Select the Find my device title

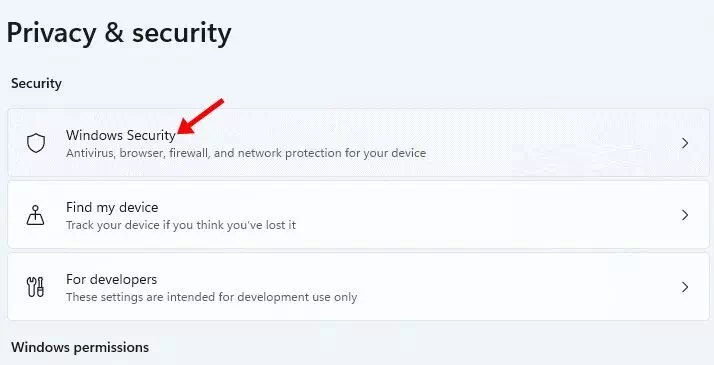[112, 208]
